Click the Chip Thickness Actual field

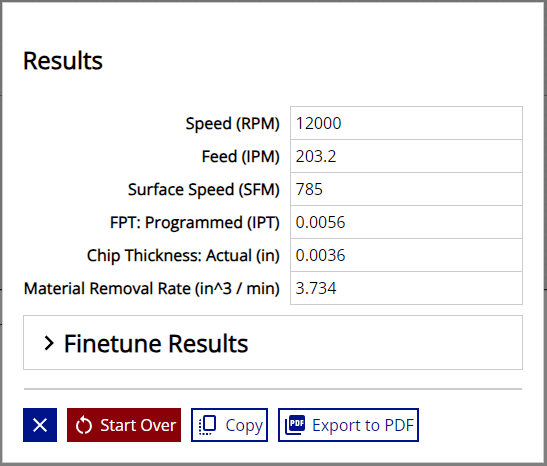coord(406,255)
